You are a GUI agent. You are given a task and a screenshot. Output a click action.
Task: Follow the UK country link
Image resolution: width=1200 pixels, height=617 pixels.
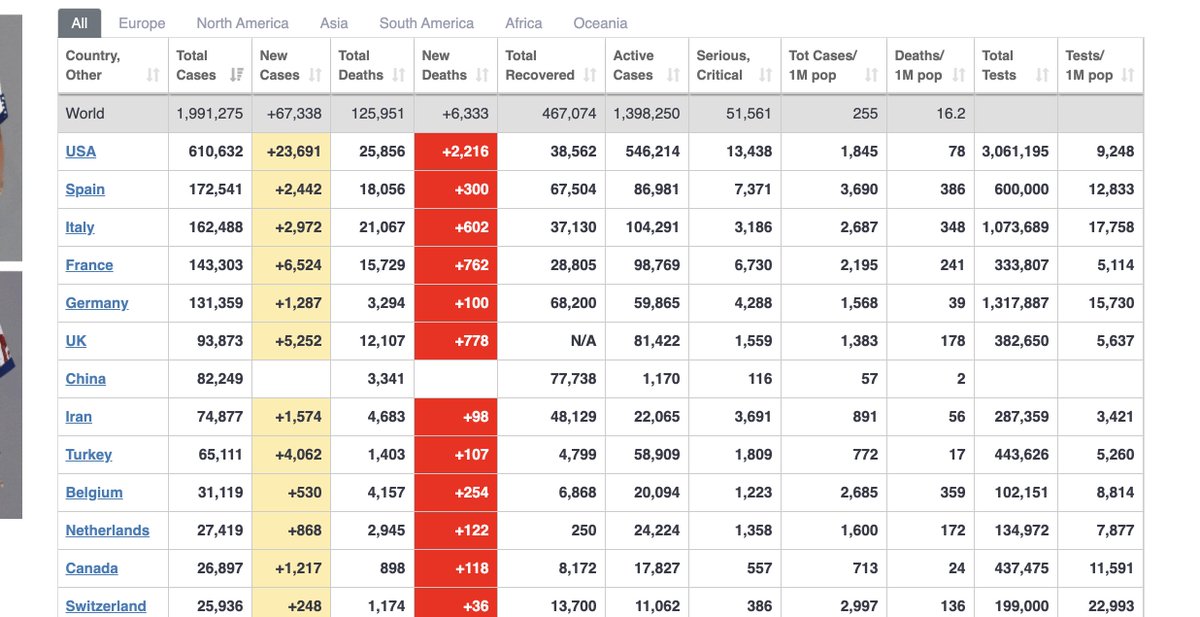pos(76,342)
